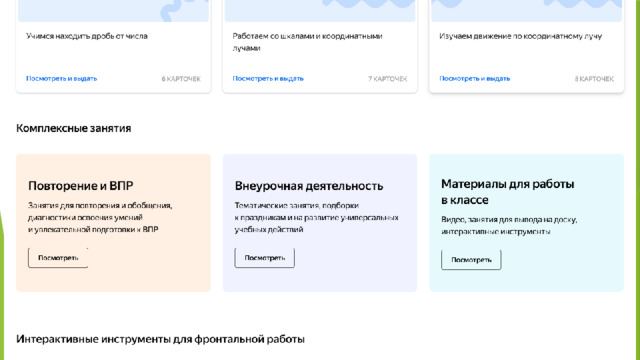Select title 'Работаем со шкалами и координатными лучами'

pyautogui.click(x=307, y=42)
